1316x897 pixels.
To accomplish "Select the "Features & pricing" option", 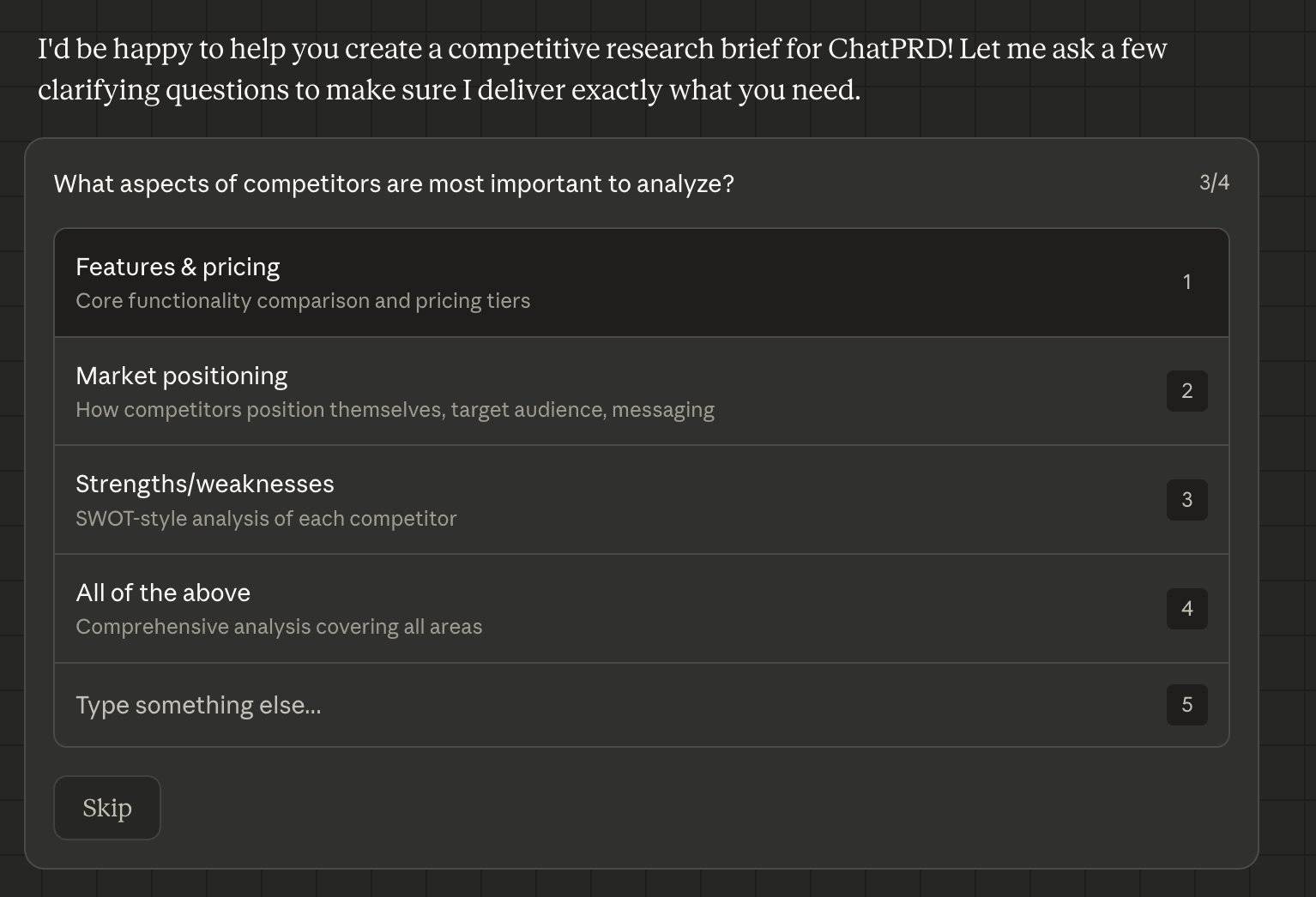I will 178,268.
